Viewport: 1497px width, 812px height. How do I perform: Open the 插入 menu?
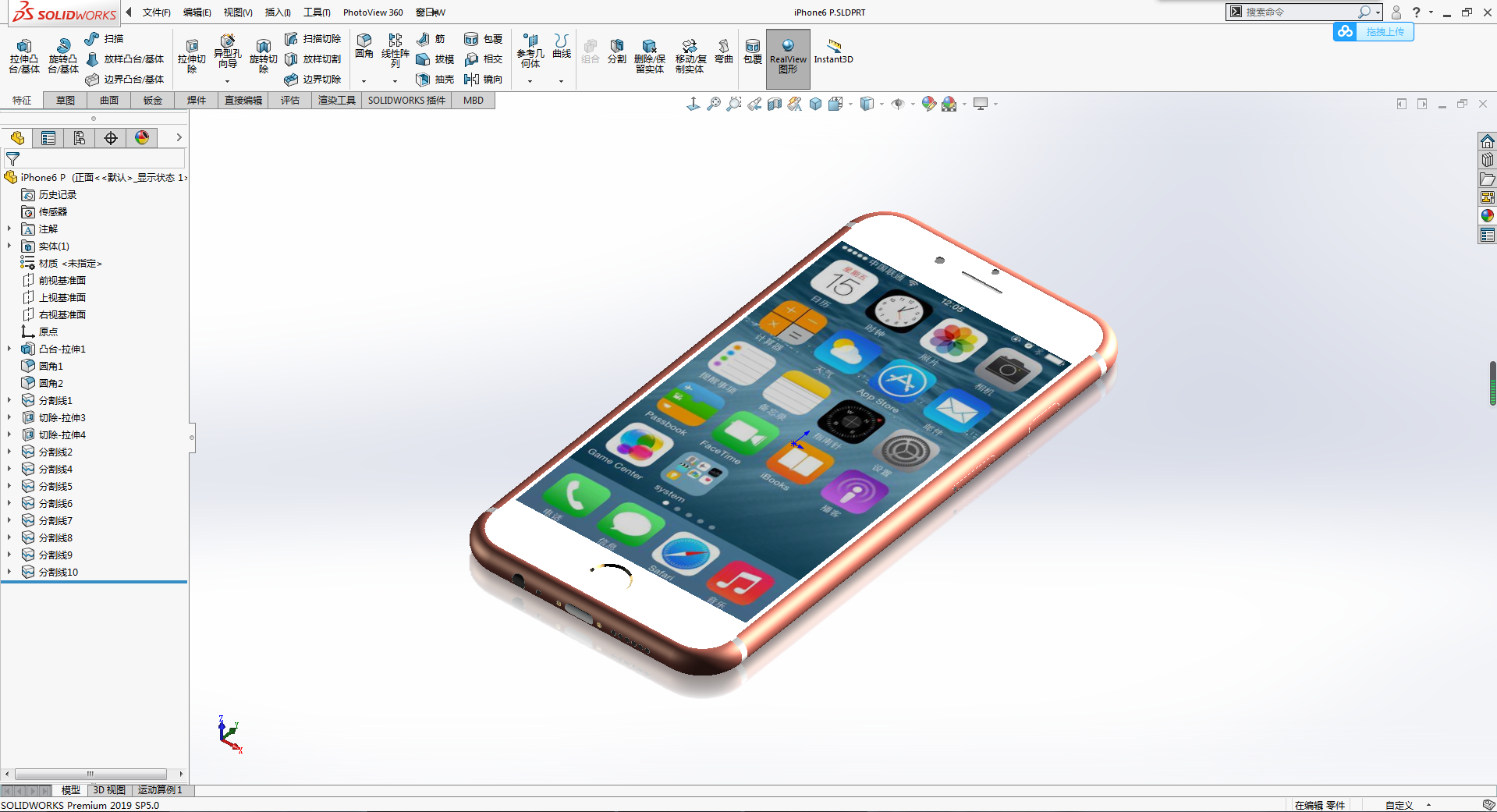pos(277,12)
